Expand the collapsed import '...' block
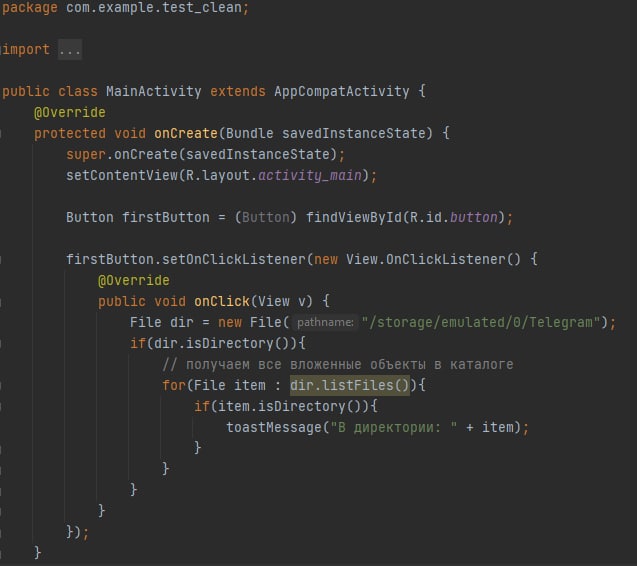The height and width of the screenshot is (566, 637). click(70, 50)
